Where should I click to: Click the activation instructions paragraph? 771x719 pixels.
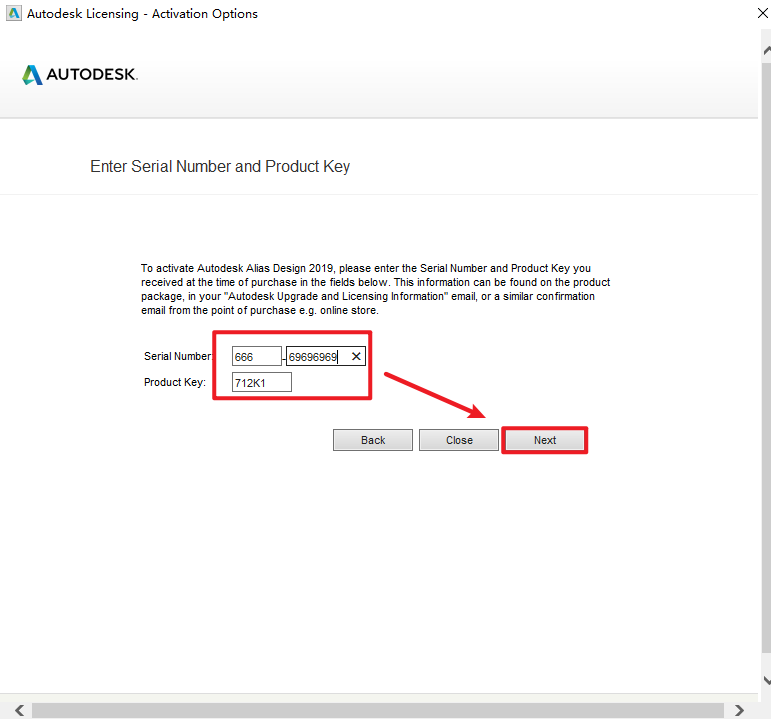tap(376, 289)
